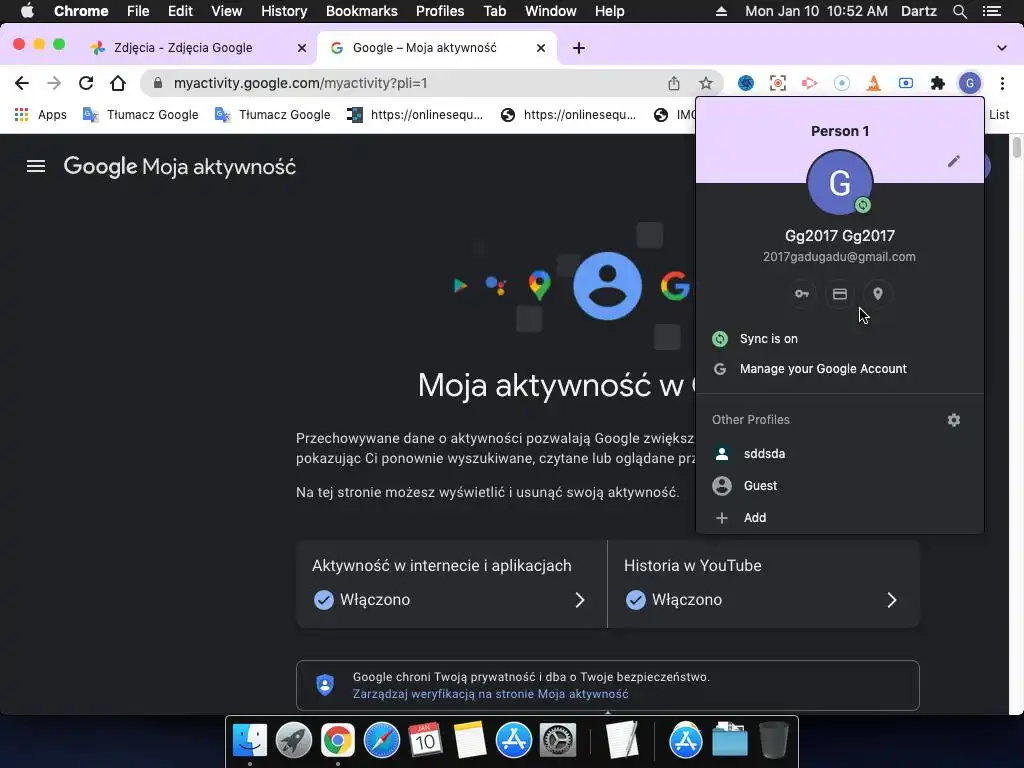Open Guest profile

pos(840,486)
